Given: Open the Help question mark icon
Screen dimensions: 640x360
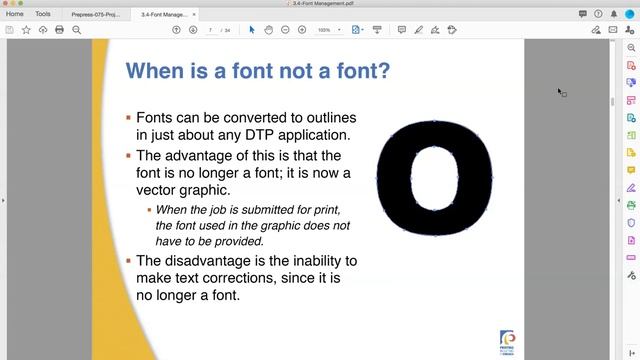Looking at the screenshot, I should 598,14.
